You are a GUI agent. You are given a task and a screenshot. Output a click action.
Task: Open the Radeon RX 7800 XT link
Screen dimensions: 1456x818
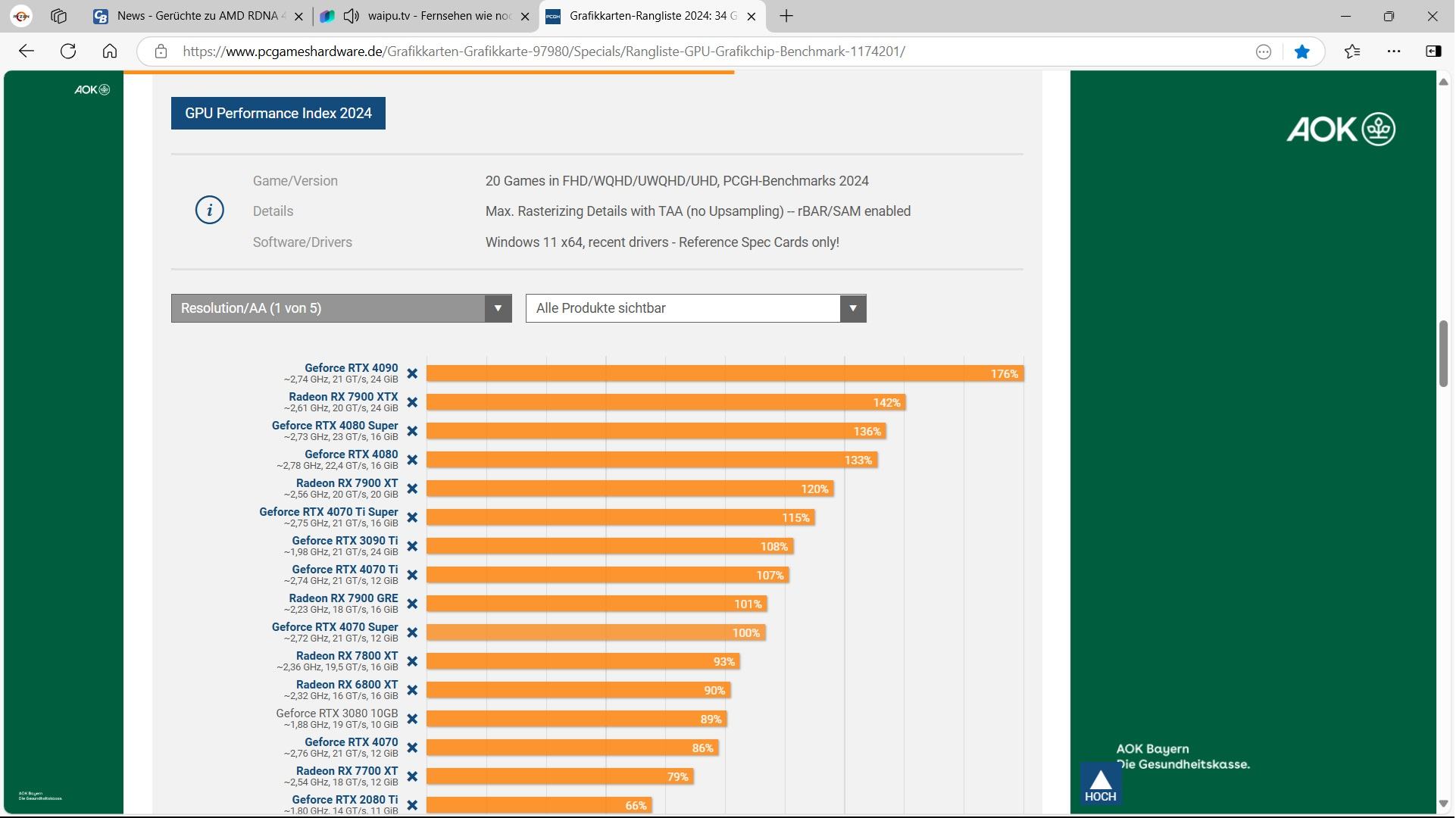(346, 656)
